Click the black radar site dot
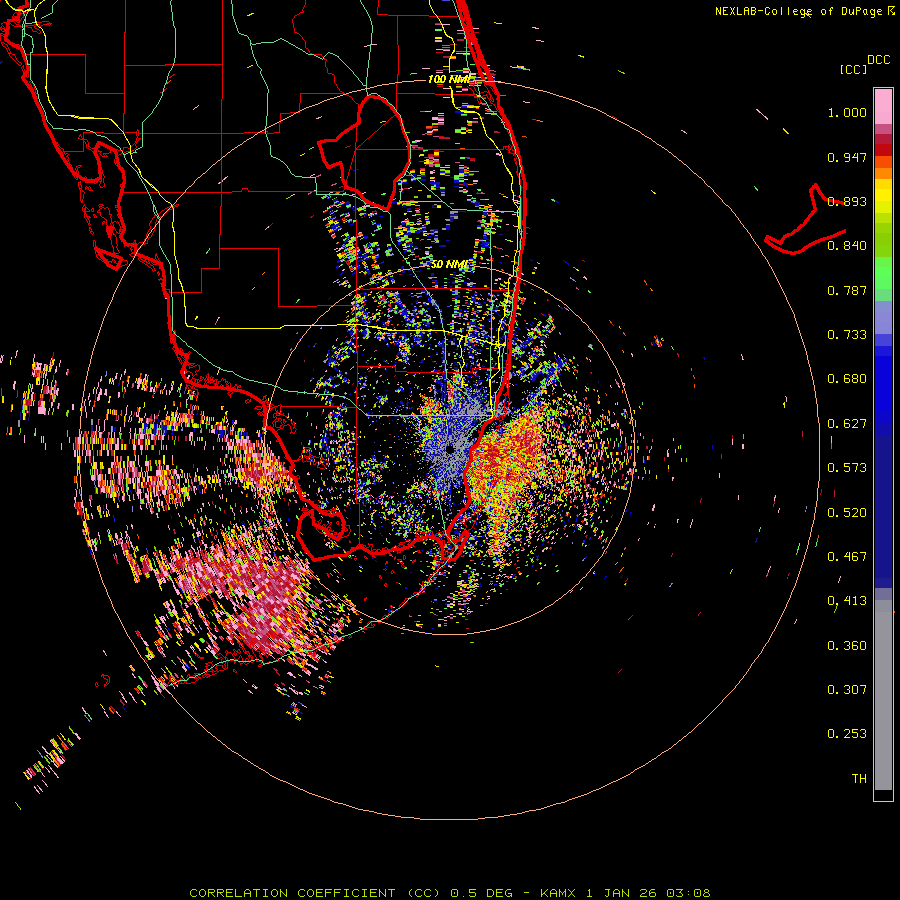900x900 pixels. pos(450,449)
